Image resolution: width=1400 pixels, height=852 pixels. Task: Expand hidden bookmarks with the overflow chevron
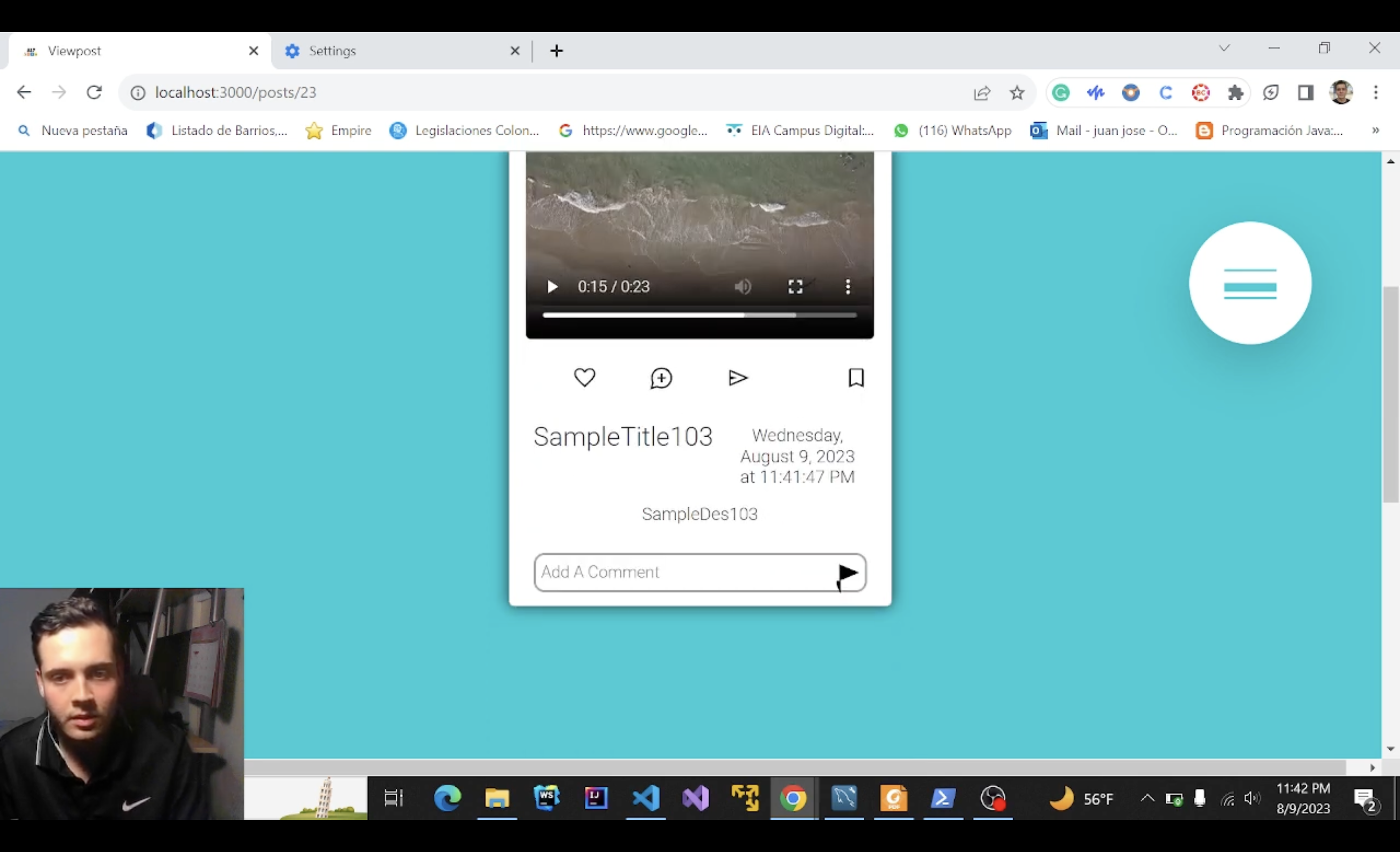pyautogui.click(x=1376, y=130)
